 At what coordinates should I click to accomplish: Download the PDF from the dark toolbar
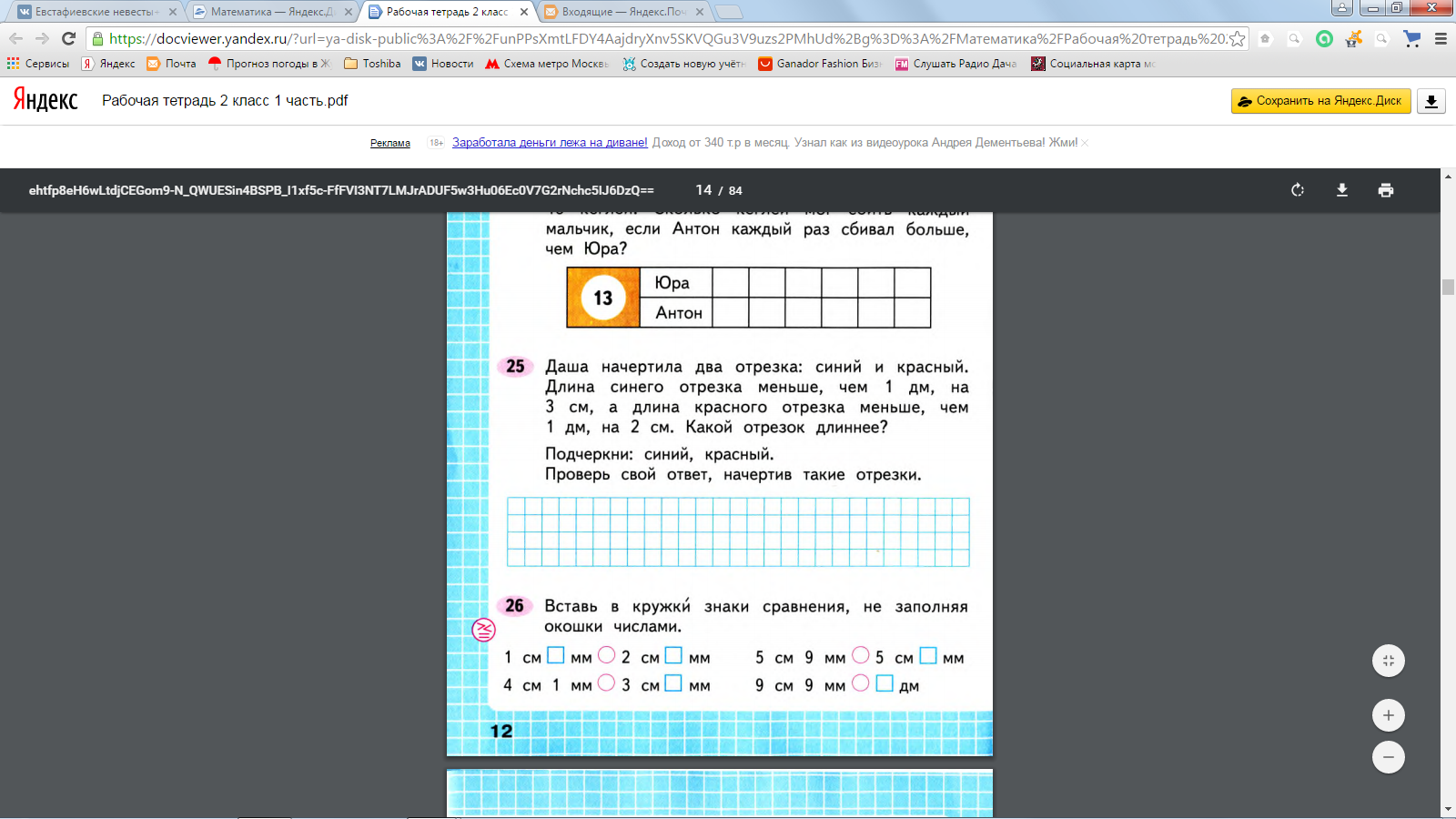click(x=1341, y=190)
